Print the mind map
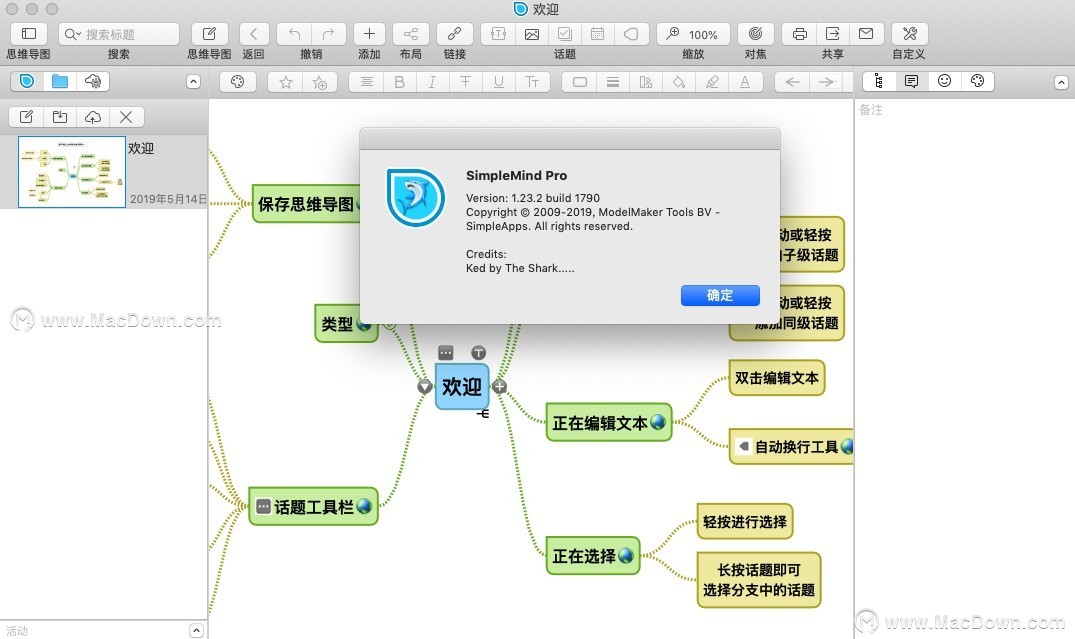Image resolution: width=1075 pixels, height=639 pixels. (x=799, y=34)
